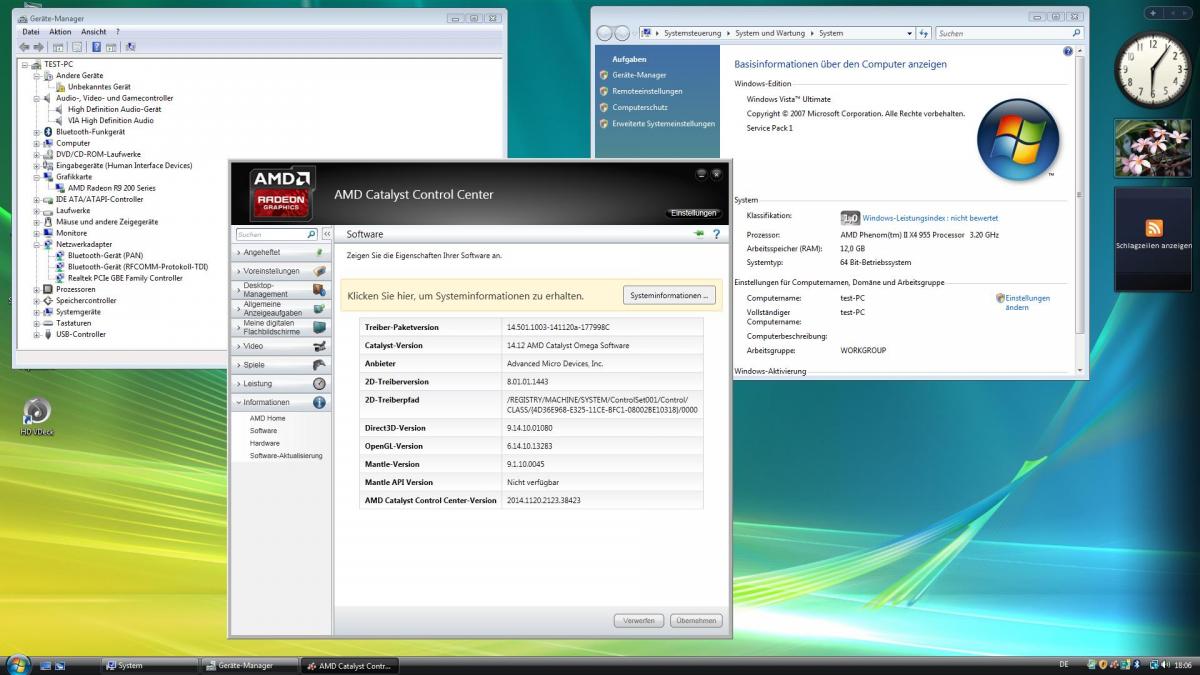The image size is (1200, 675).
Task: Open the Ansicht menu in Geräte-Manager
Action: [x=93, y=31]
